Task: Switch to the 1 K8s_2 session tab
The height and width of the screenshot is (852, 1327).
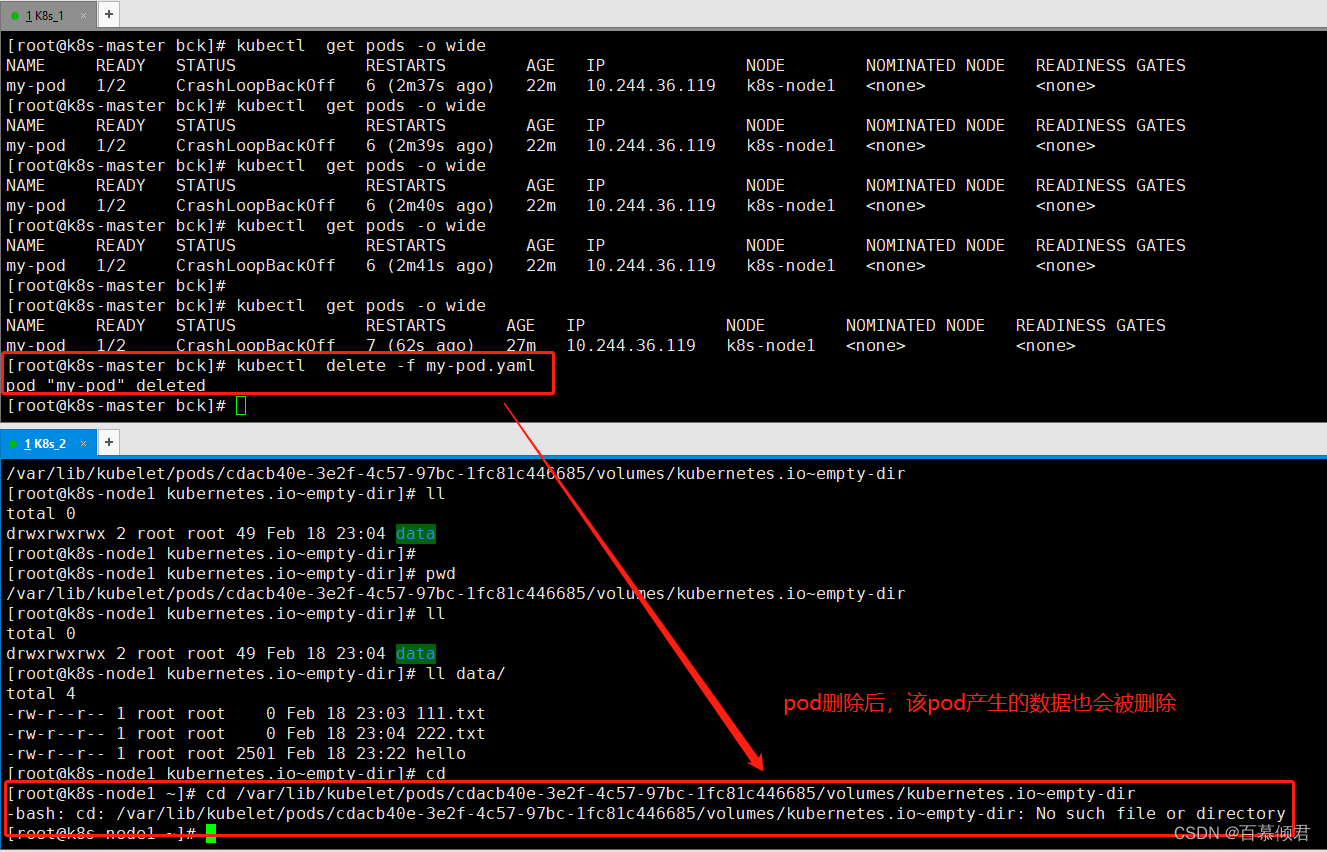Action: (46, 443)
